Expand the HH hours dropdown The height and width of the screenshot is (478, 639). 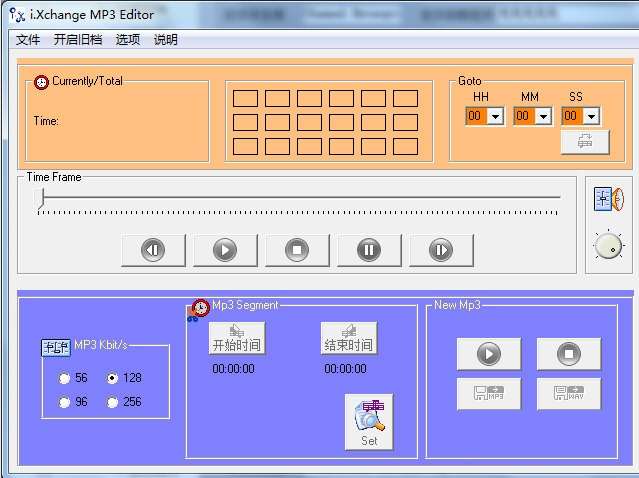(x=495, y=116)
